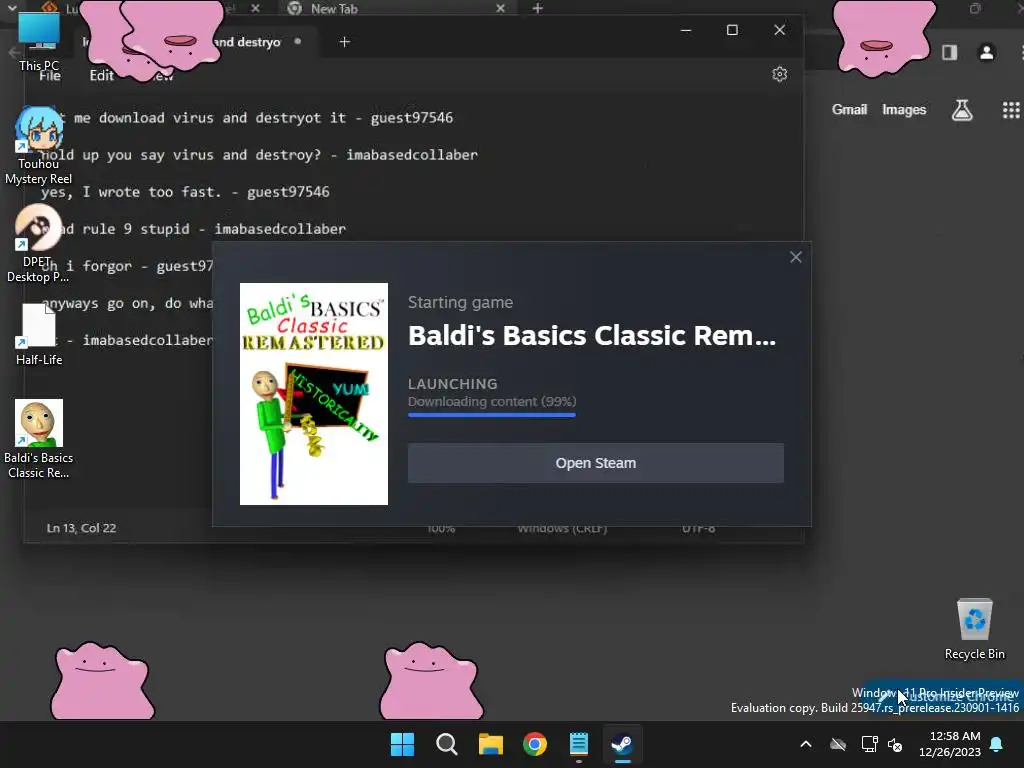
Task: Open Google Chrome from the taskbar
Action: coord(535,744)
